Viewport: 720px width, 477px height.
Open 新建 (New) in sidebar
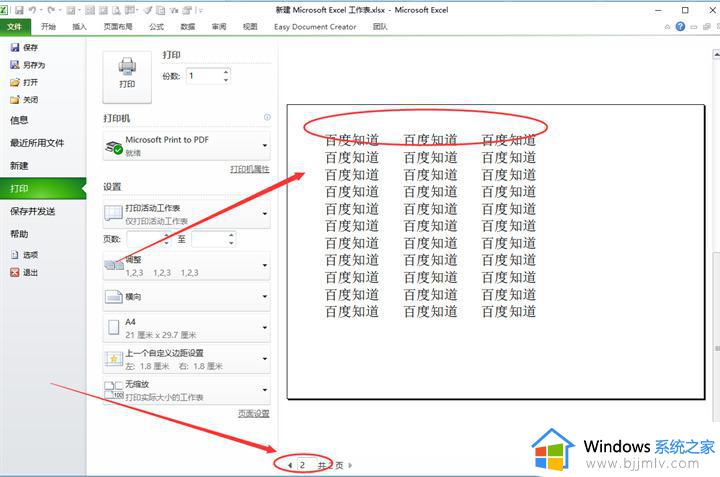(x=19, y=166)
